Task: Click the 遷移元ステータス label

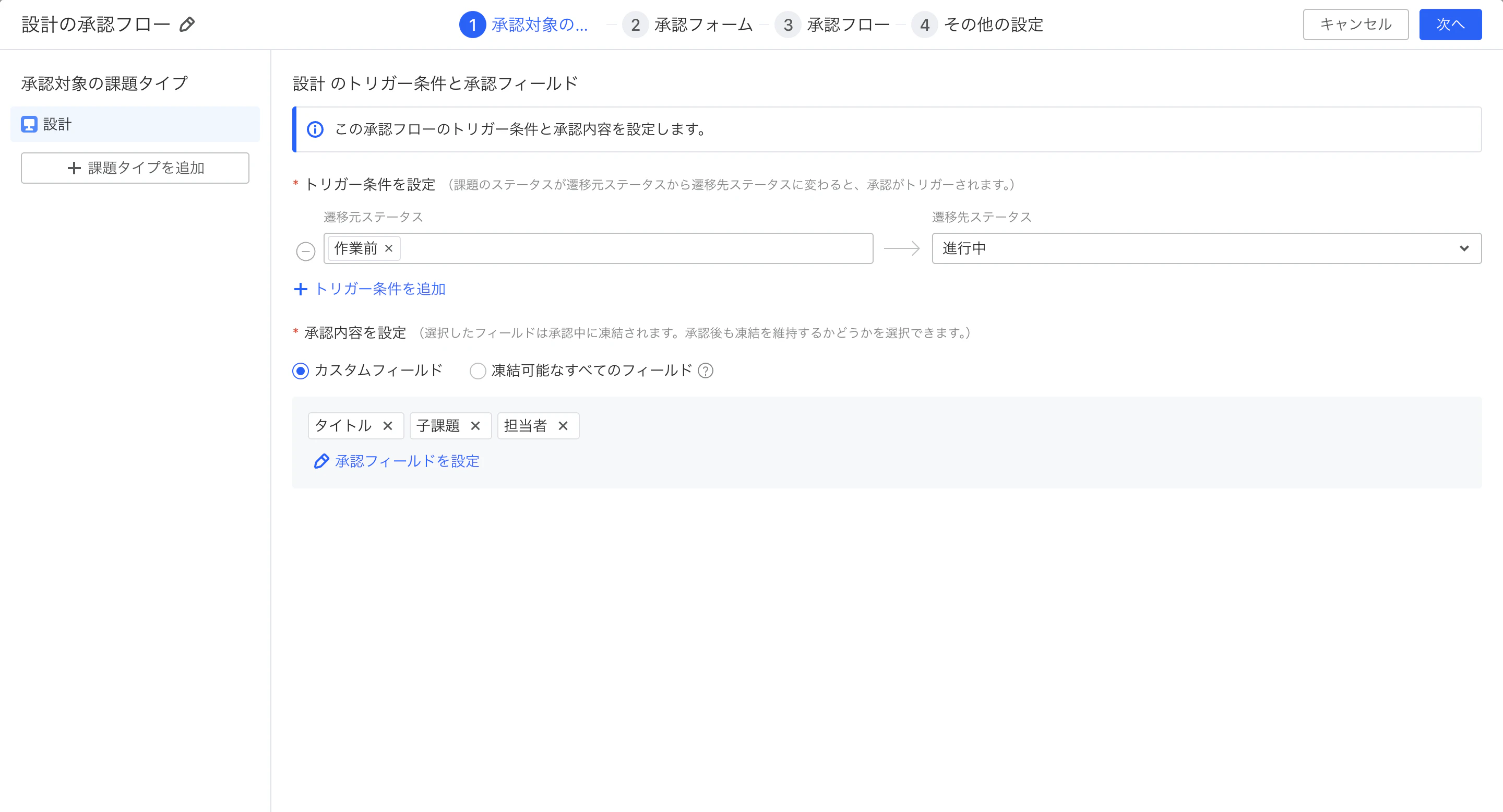Action: 374,217
